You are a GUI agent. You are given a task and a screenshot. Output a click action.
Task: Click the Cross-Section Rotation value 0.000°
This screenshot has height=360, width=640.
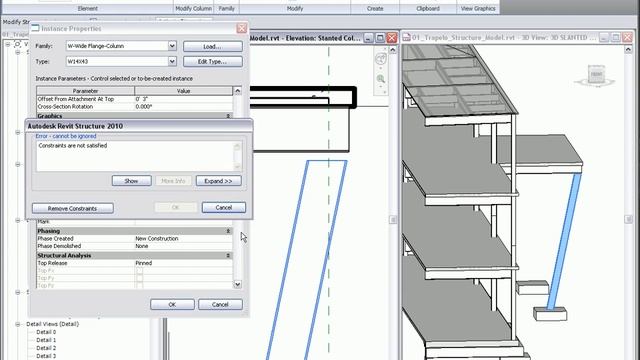183,107
